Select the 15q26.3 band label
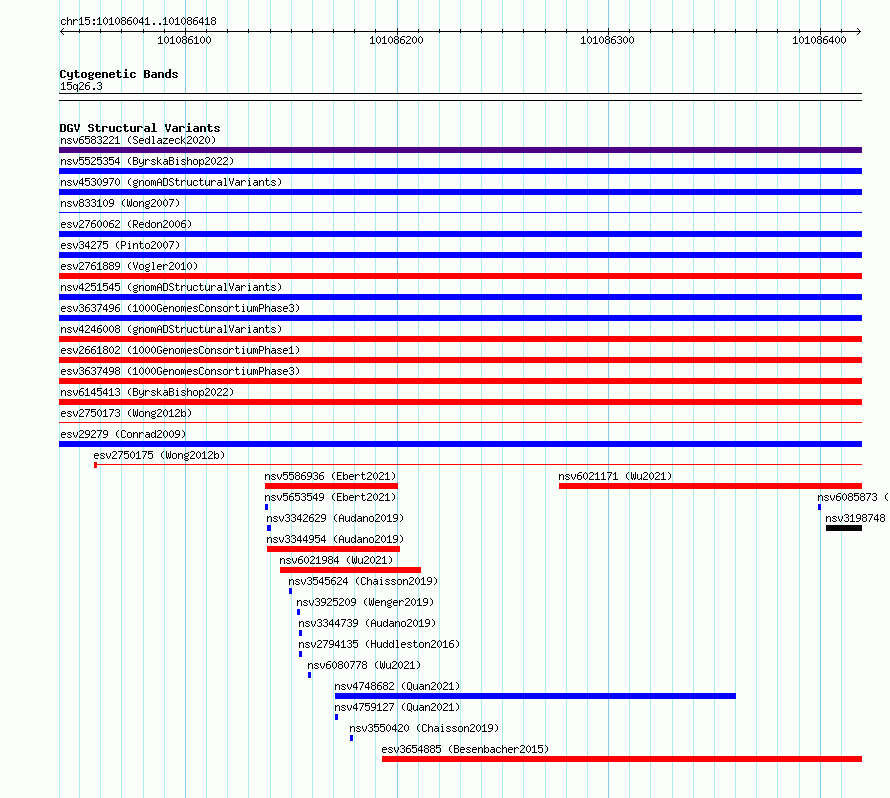This screenshot has height=798, width=890. (x=81, y=86)
